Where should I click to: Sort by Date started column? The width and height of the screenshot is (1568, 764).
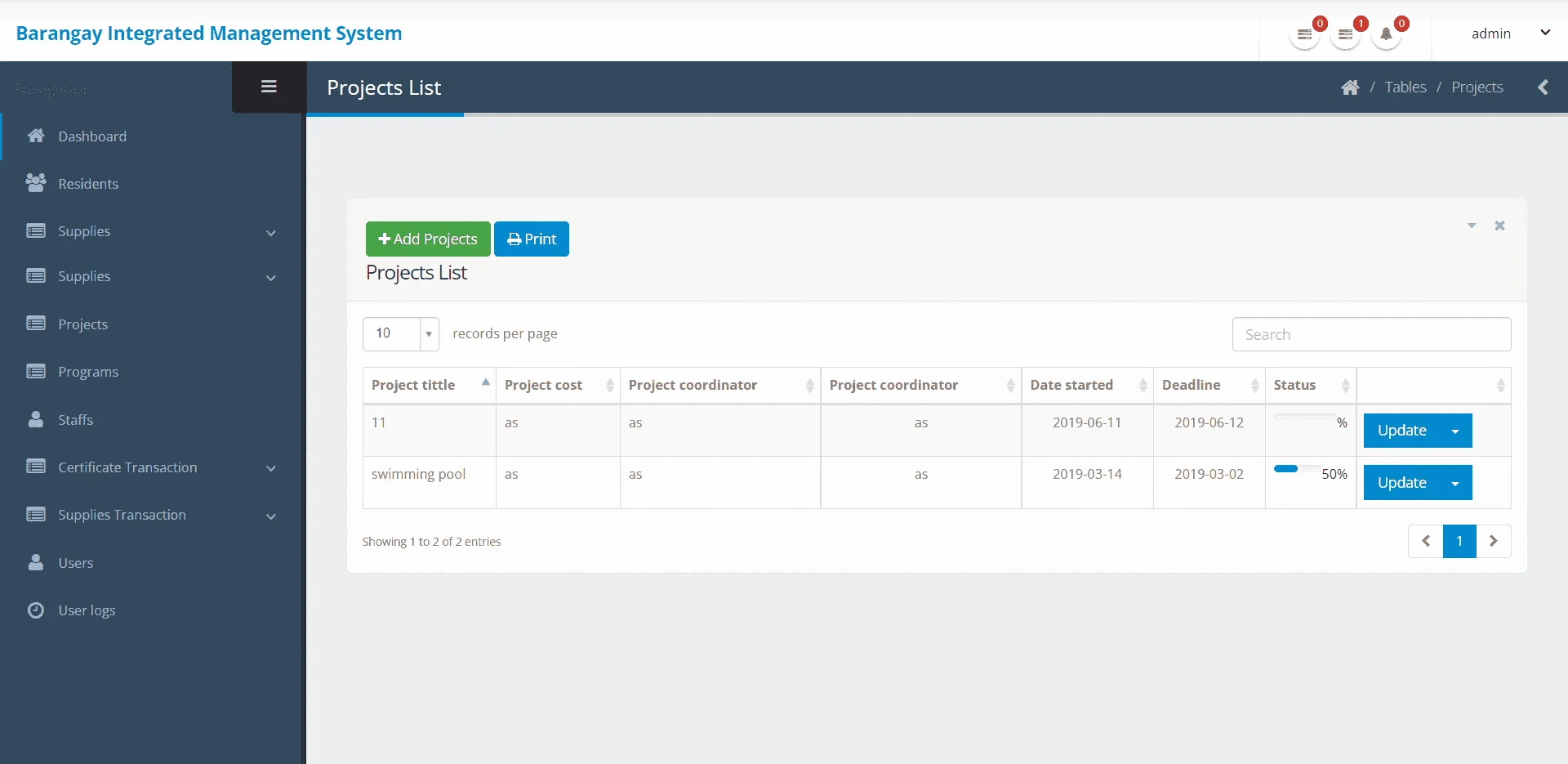pos(1087,385)
